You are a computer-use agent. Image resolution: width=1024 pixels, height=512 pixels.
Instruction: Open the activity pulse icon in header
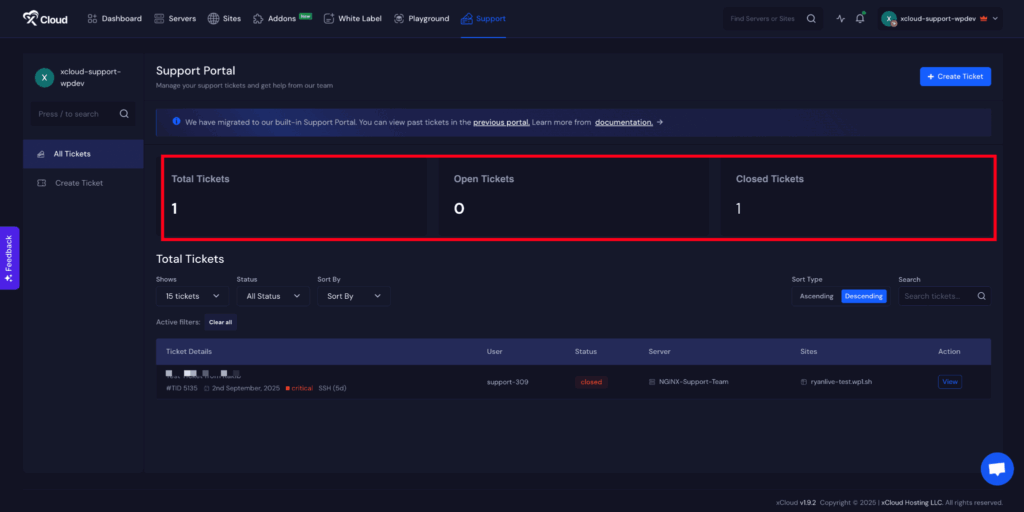tap(840, 18)
